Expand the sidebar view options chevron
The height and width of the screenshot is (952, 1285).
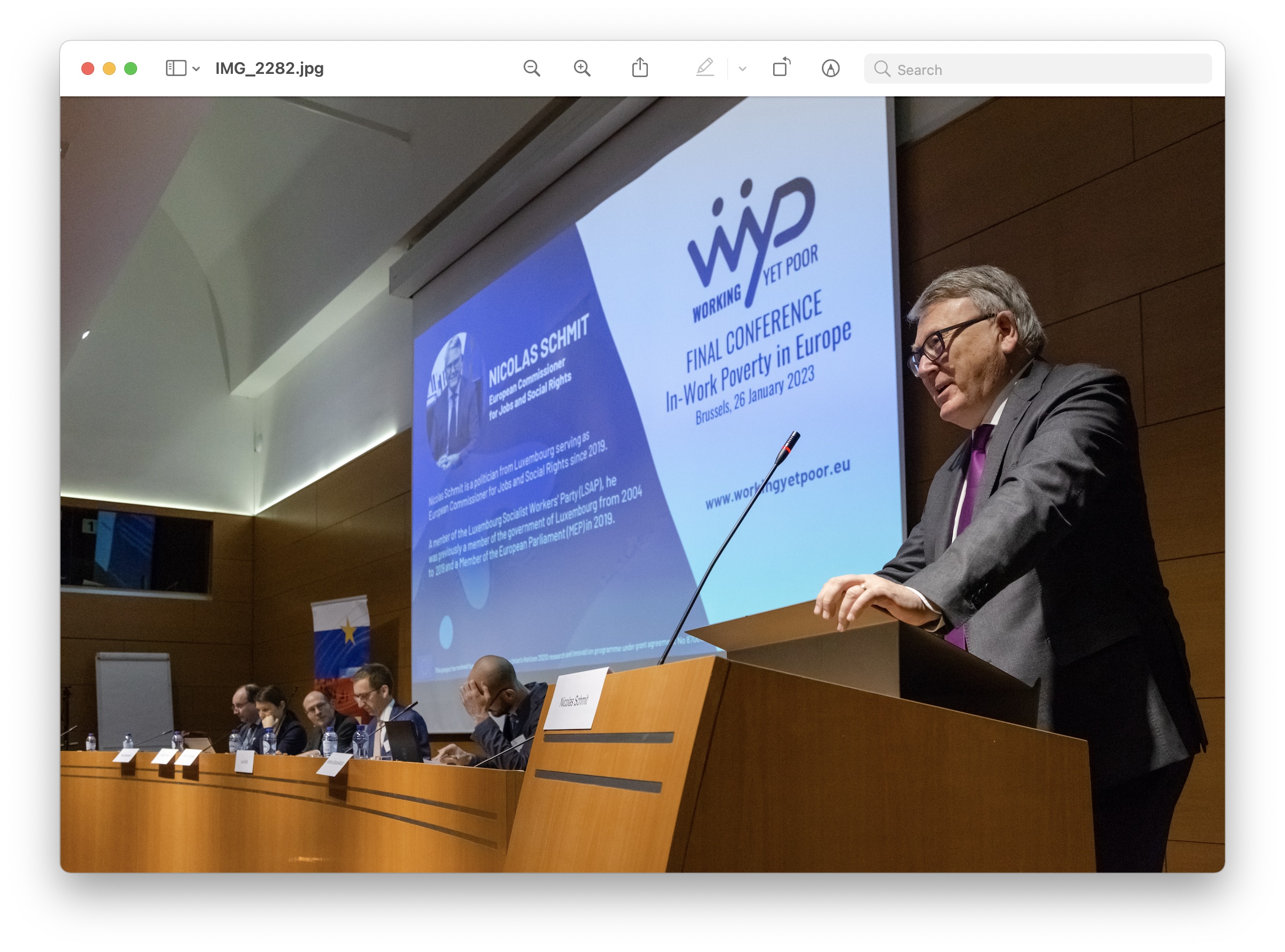click(x=196, y=69)
